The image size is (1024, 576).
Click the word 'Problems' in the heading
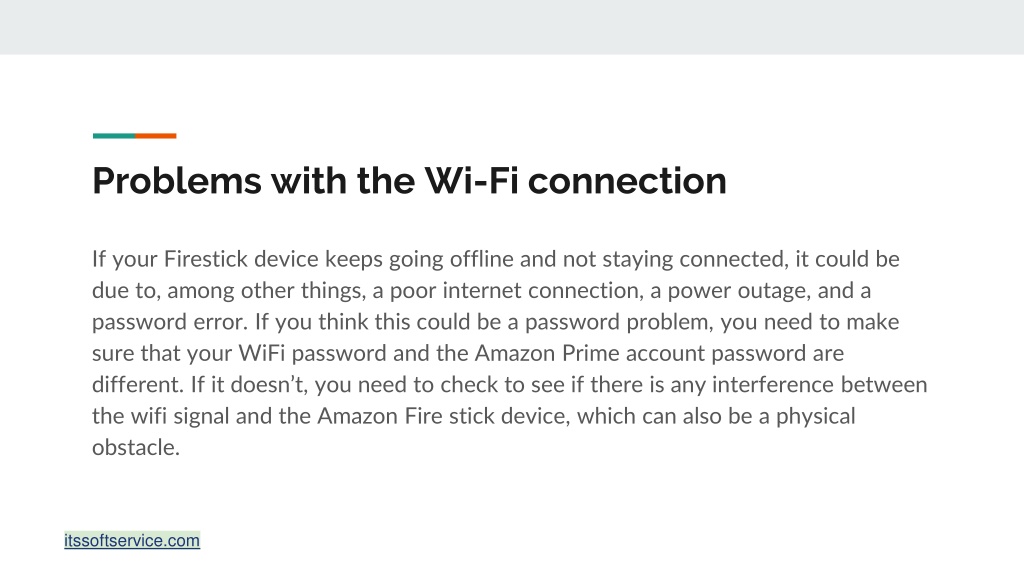coord(177,181)
